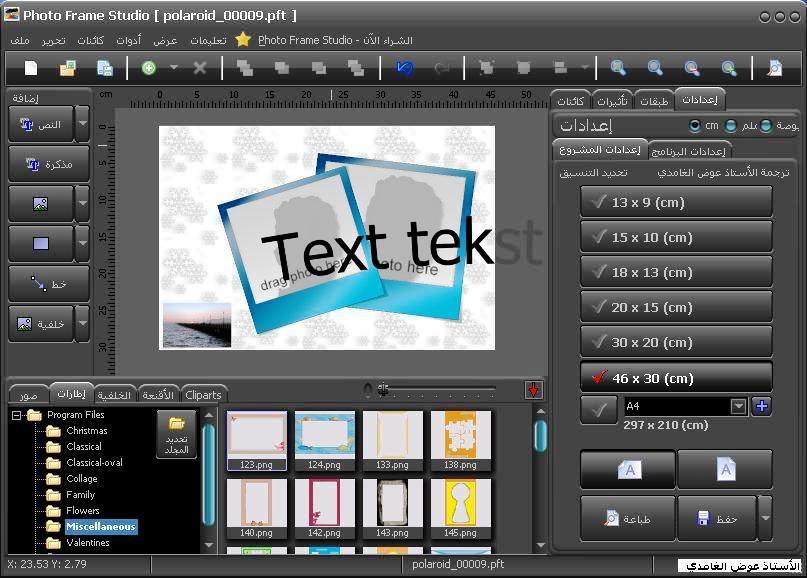Choose portrait page orientation icon
The image size is (807, 578).
(725, 469)
